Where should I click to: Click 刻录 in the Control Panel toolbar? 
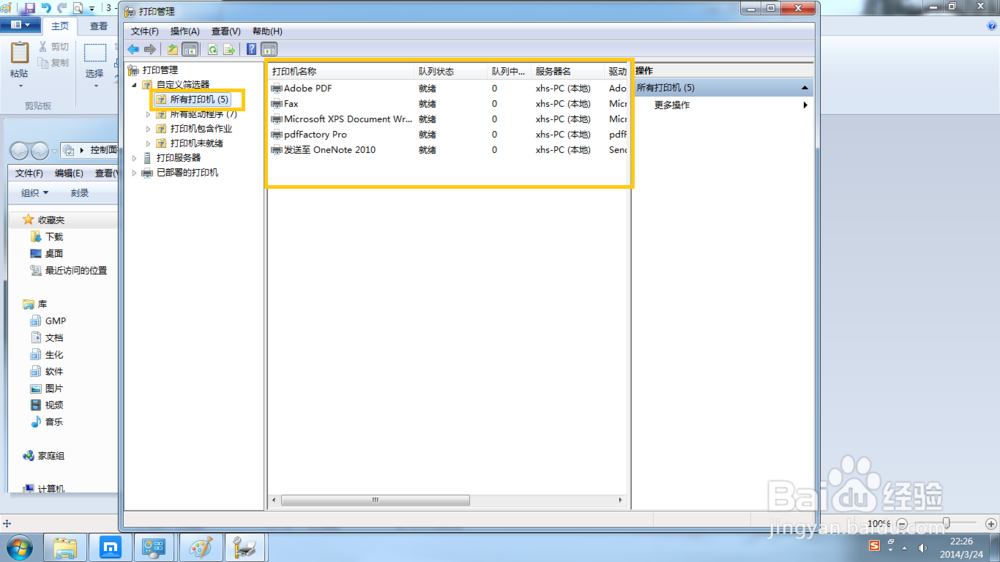pyautogui.click(x=80, y=193)
